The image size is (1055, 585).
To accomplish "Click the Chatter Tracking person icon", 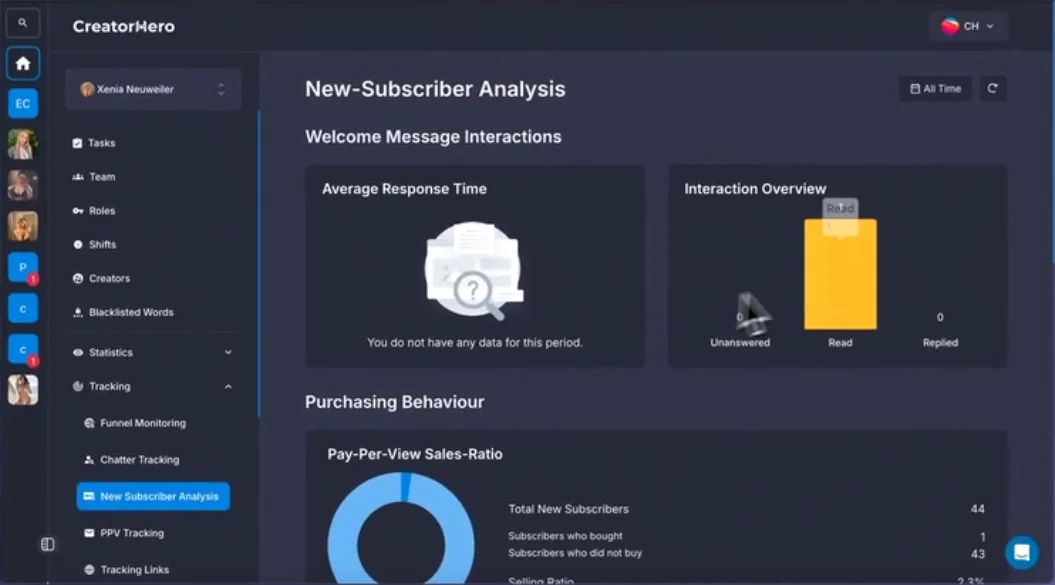I will click(x=89, y=460).
